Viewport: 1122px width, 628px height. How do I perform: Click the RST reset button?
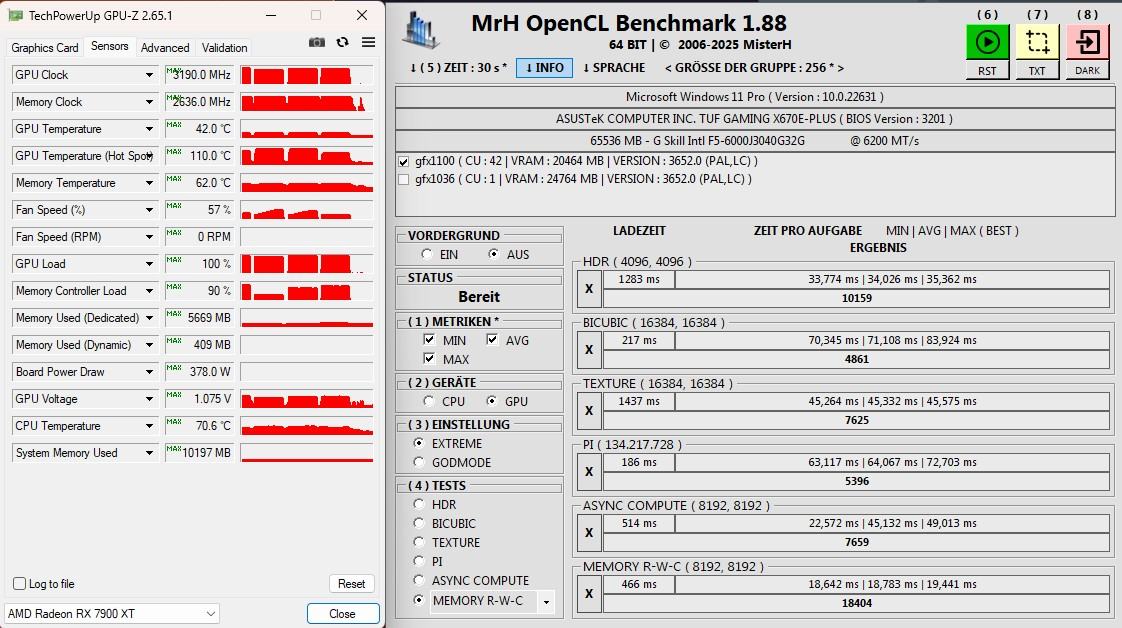[x=987, y=70]
